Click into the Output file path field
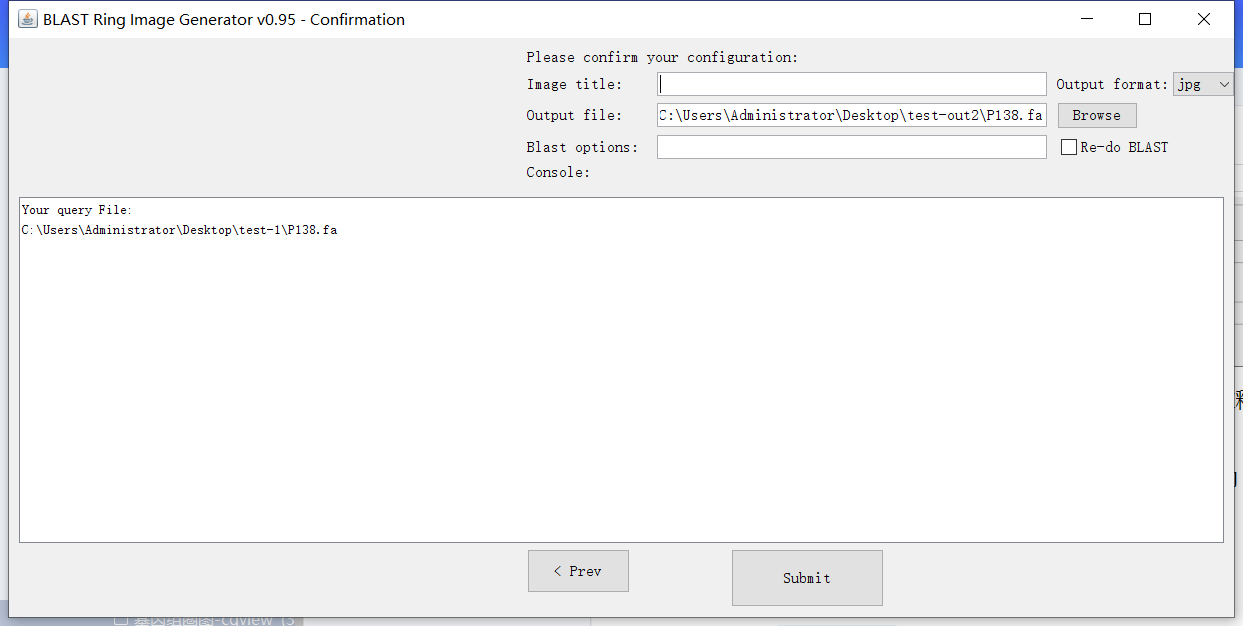Image resolution: width=1243 pixels, height=626 pixels. click(x=851, y=115)
